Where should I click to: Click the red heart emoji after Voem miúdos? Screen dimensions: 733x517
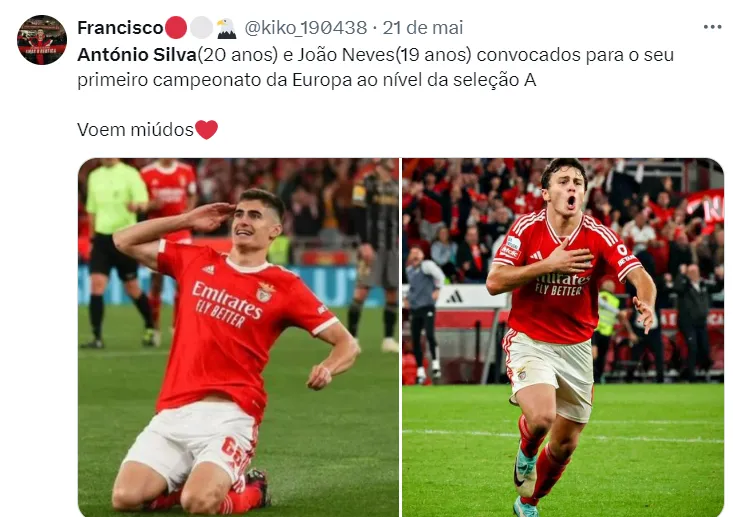click(206, 129)
